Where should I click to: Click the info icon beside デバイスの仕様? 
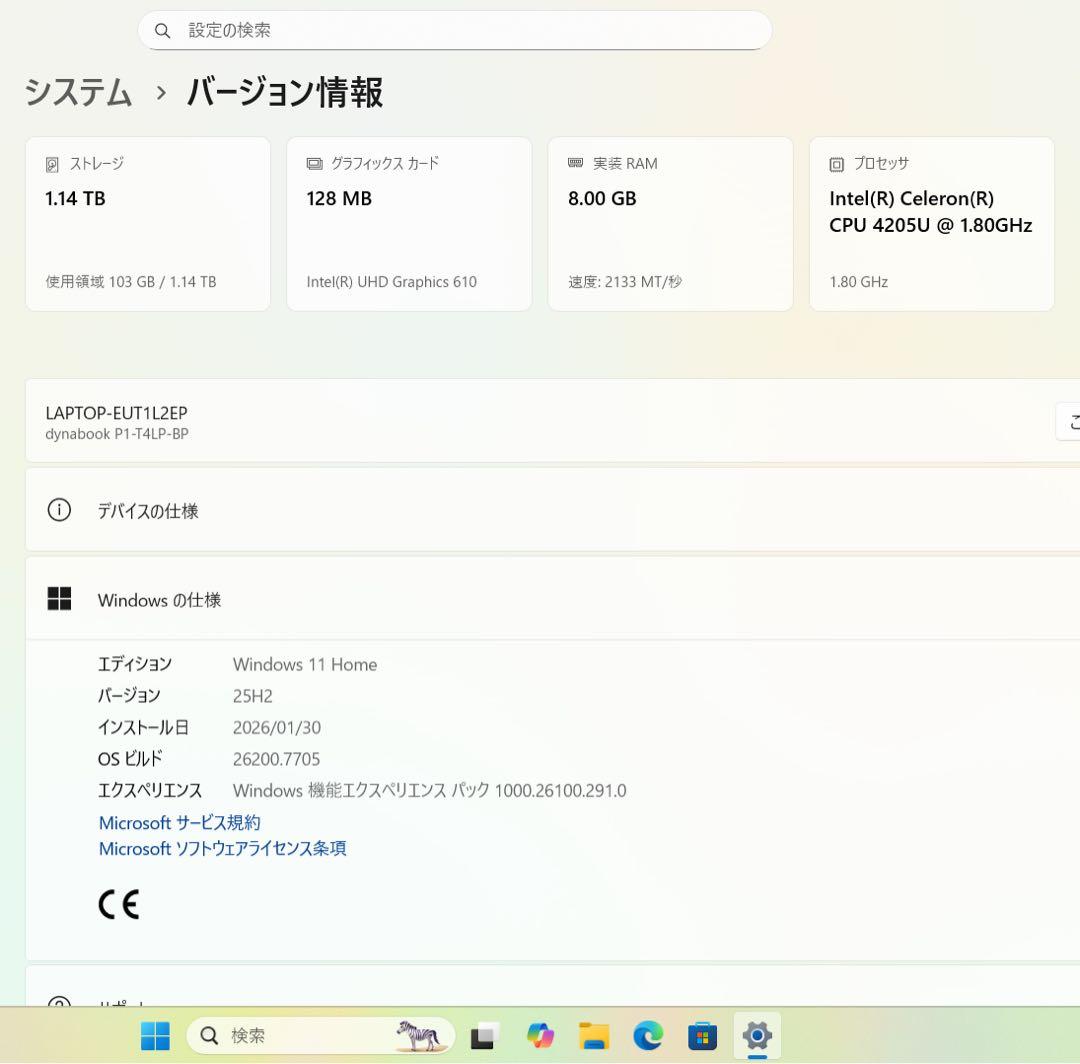tap(59, 510)
